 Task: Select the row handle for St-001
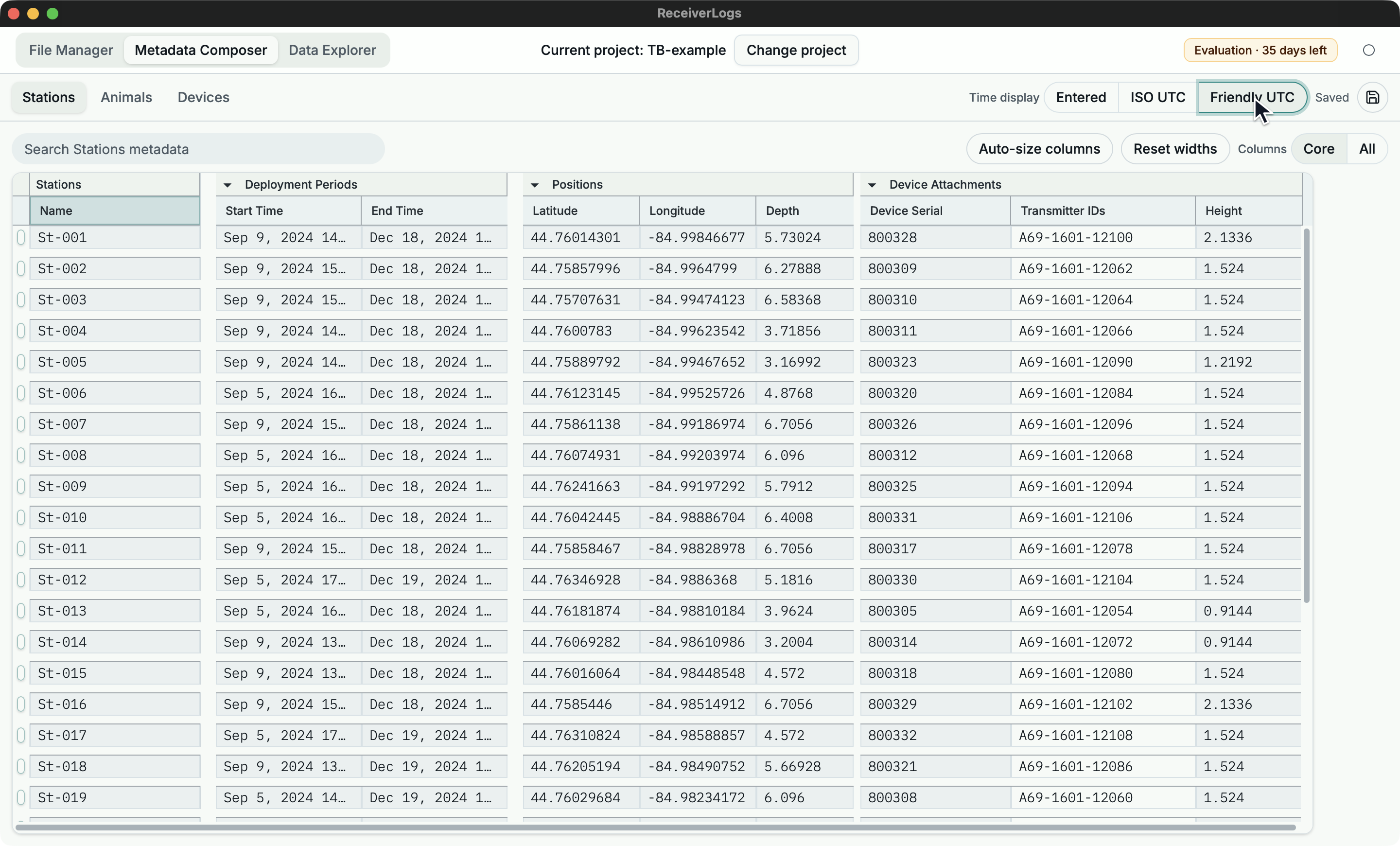click(x=21, y=237)
